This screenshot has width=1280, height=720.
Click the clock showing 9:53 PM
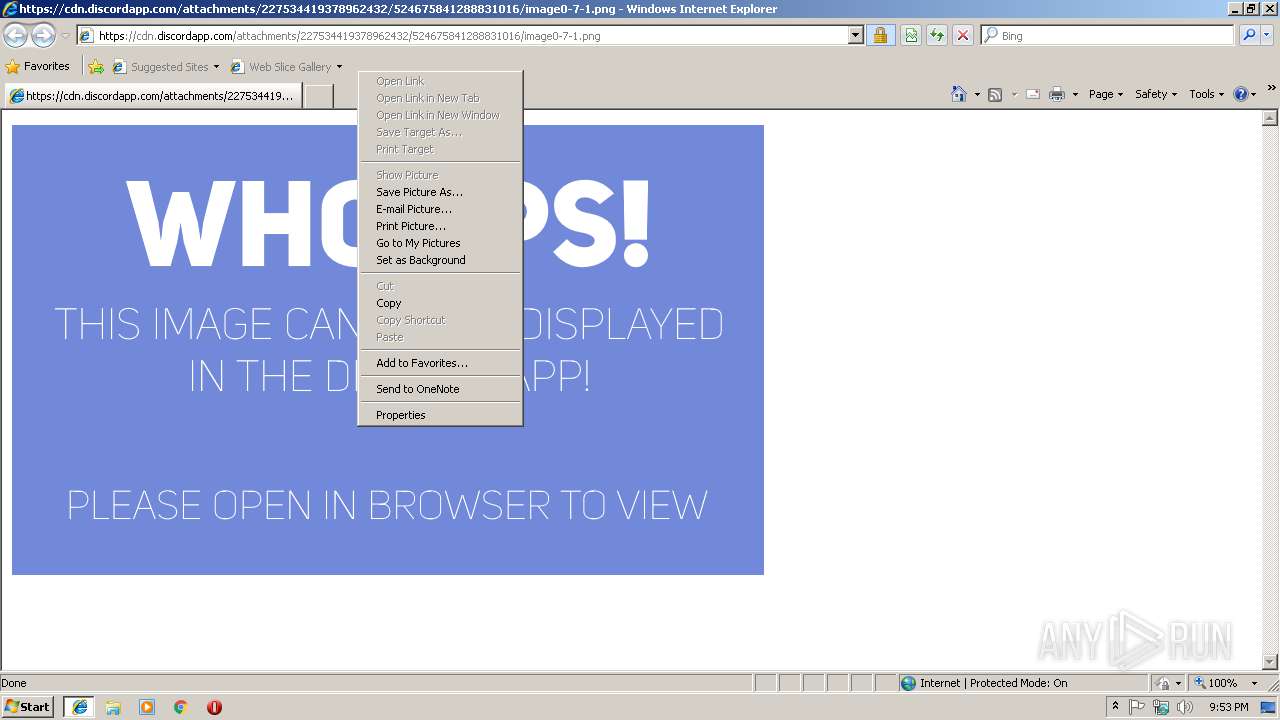point(1229,707)
